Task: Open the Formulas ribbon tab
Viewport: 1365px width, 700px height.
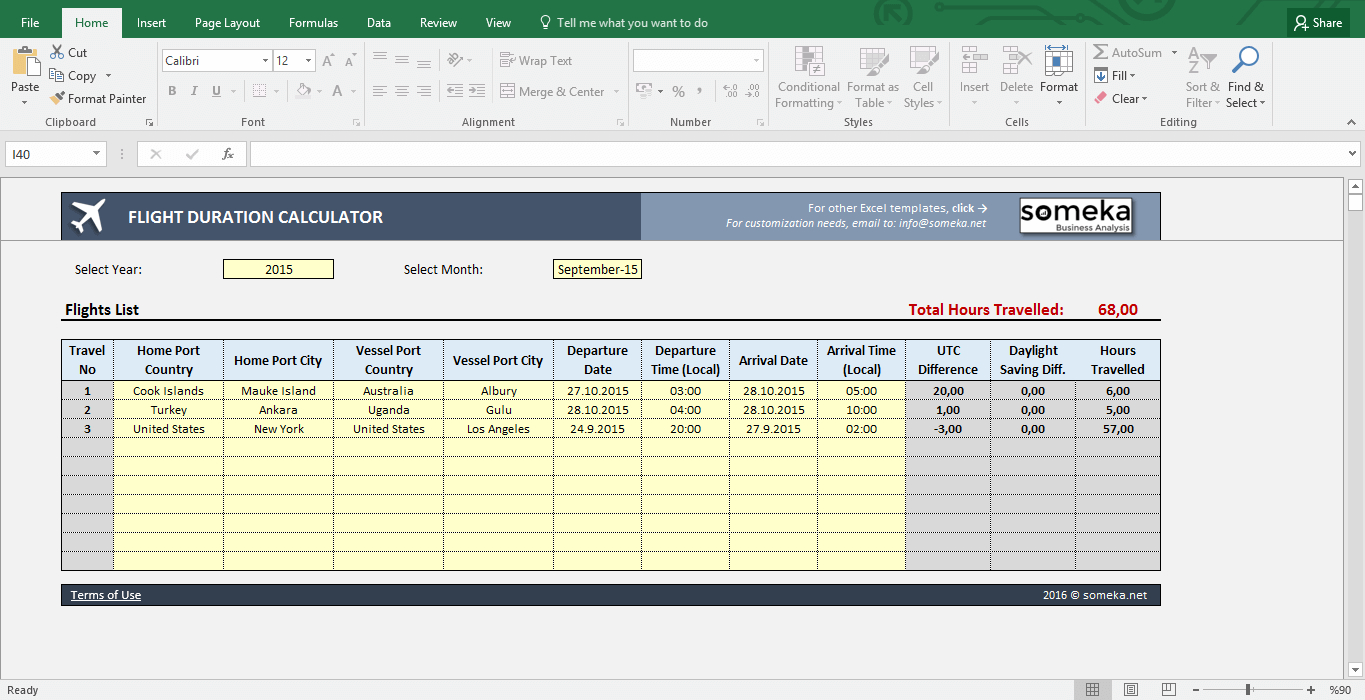Action: point(313,23)
